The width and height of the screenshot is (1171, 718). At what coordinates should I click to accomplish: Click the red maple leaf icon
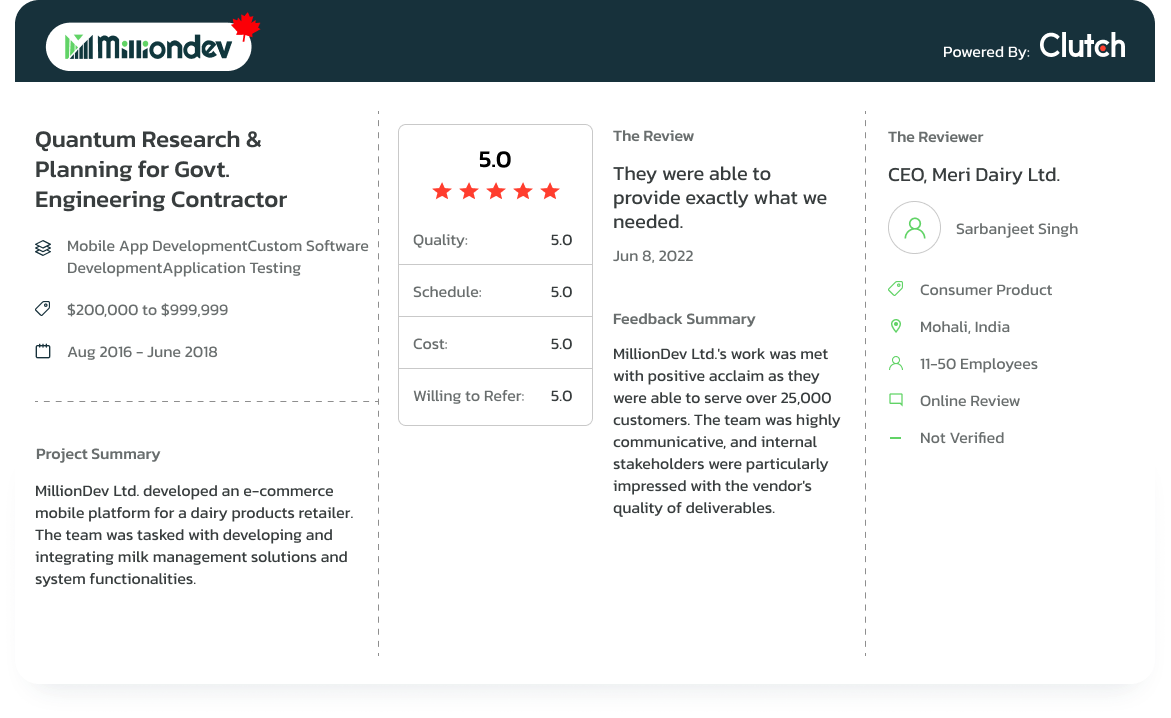pos(245,27)
